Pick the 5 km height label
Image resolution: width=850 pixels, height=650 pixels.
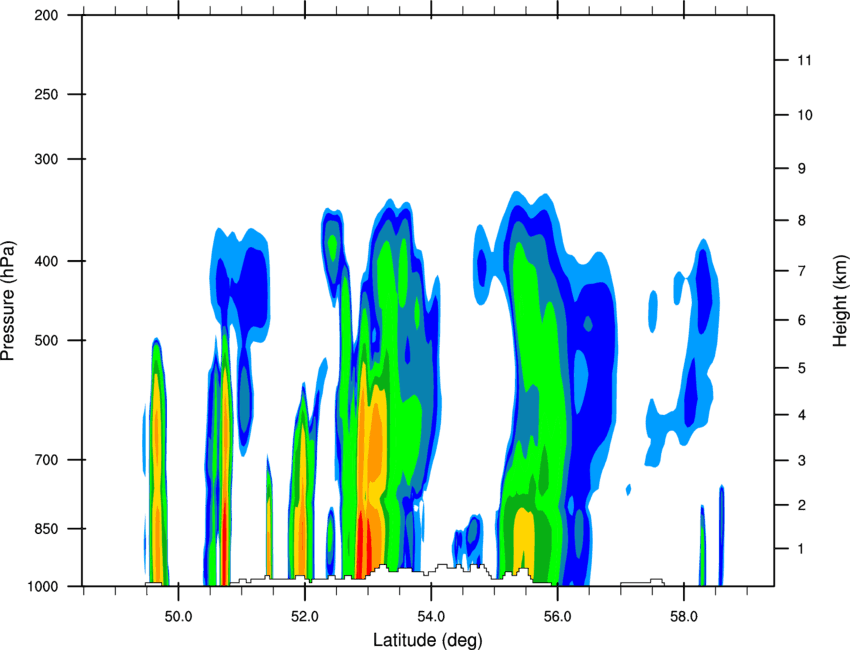point(801,369)
